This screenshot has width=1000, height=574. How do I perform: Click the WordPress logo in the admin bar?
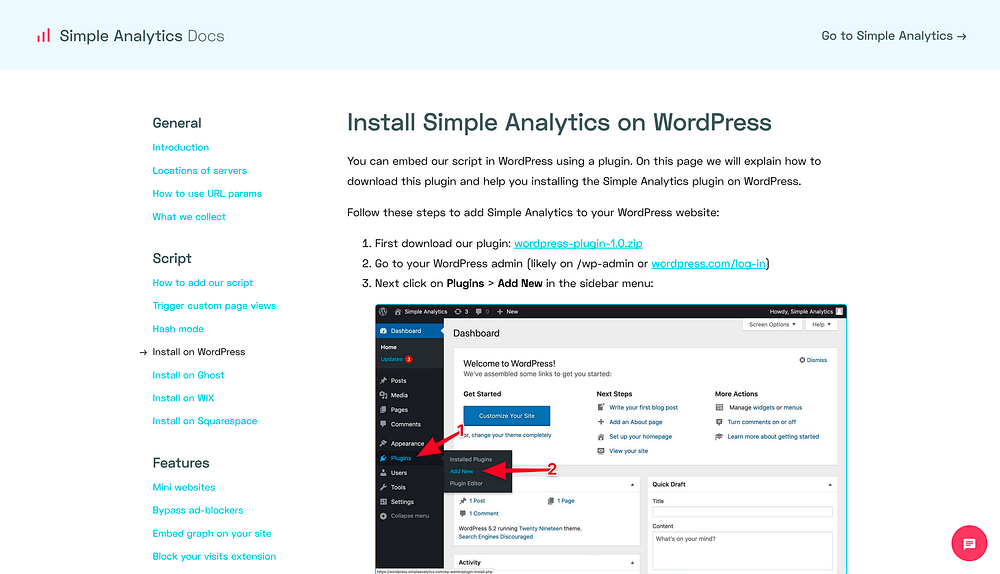point(383,312)
